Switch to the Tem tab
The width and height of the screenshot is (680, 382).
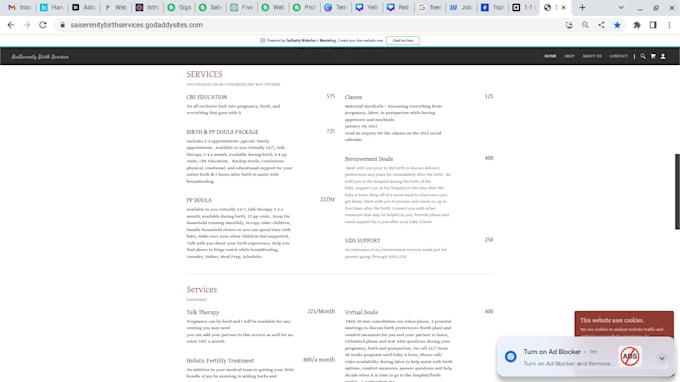[x=336, y=7]
